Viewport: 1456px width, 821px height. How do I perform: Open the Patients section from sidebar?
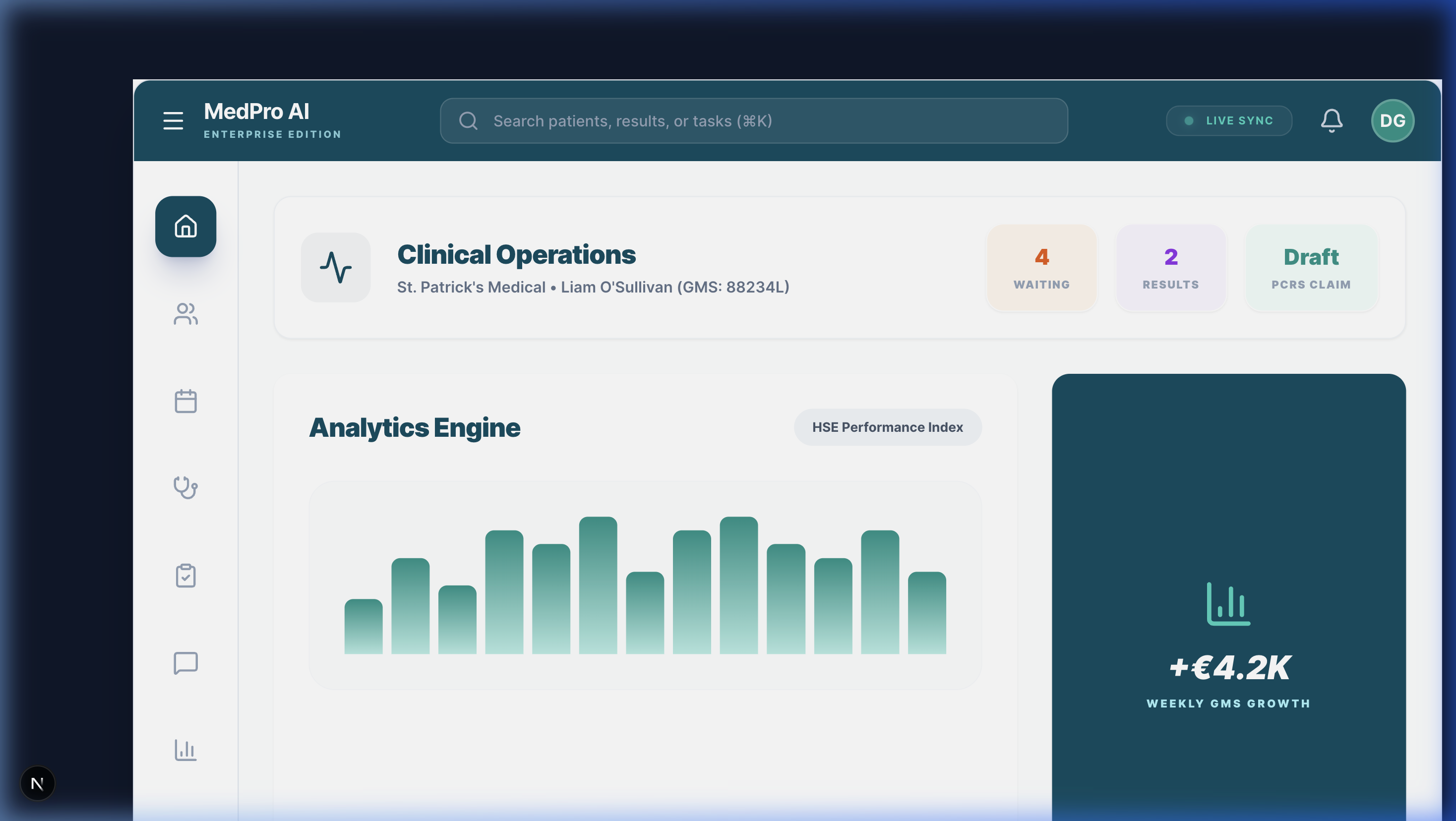pyautogui.click(x=185, y=314)
